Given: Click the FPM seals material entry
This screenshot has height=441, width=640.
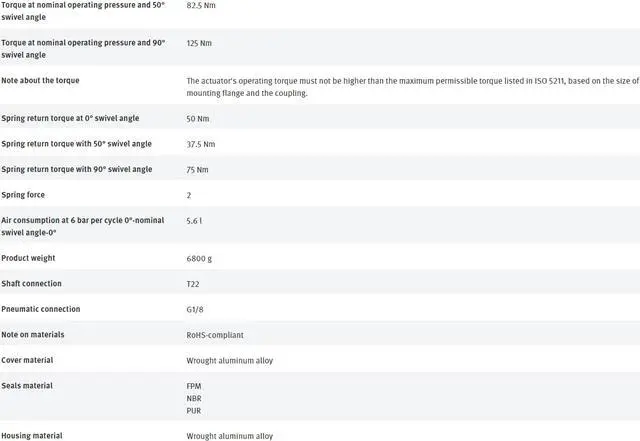Looking at the screenshot, I should (194, 386).
